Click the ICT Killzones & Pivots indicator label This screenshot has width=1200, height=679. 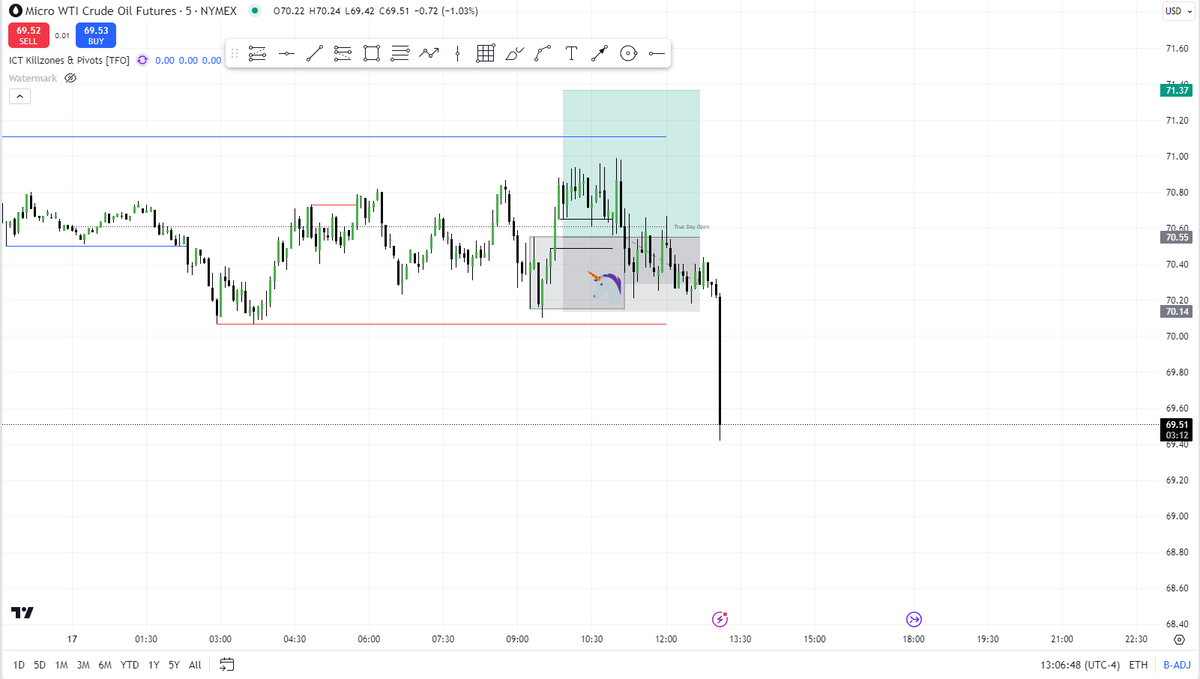coord(69,60)
